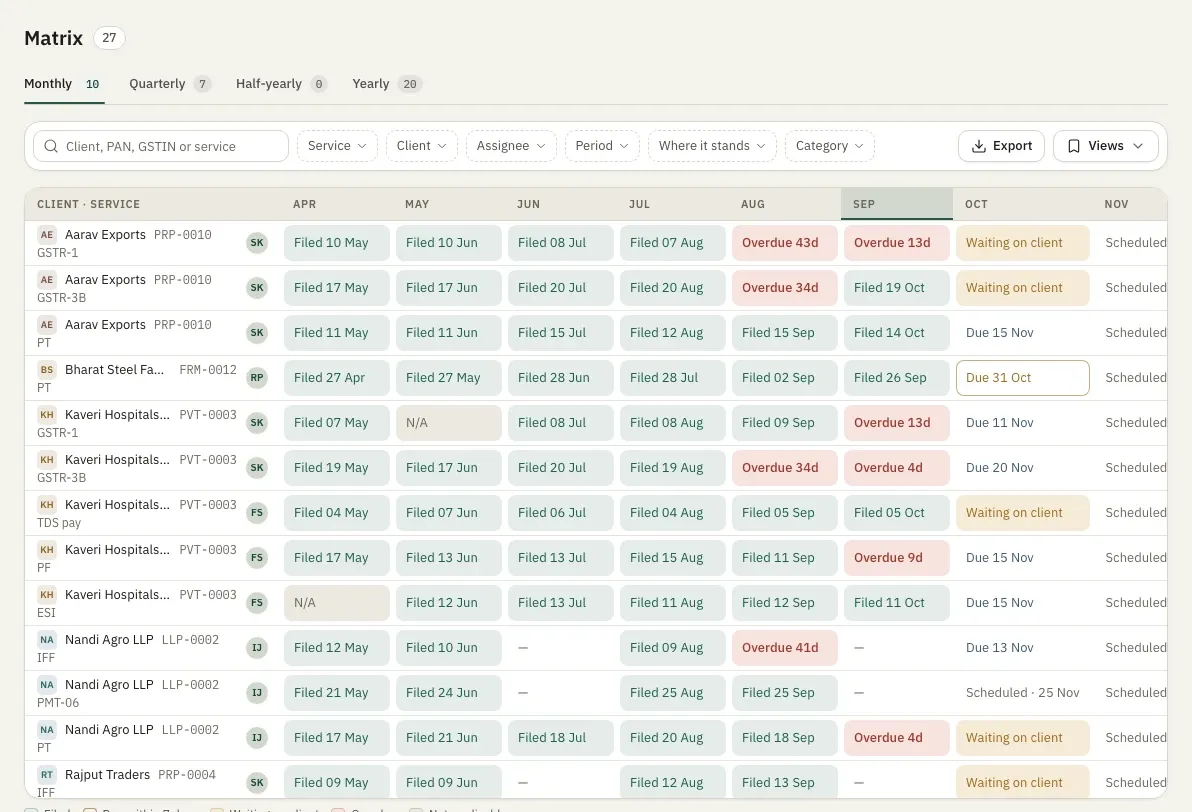1192x812 pixels.
Task: Open Overdue 43d cell for Aarav Exports GSTR-1
Action: point(785,243)
